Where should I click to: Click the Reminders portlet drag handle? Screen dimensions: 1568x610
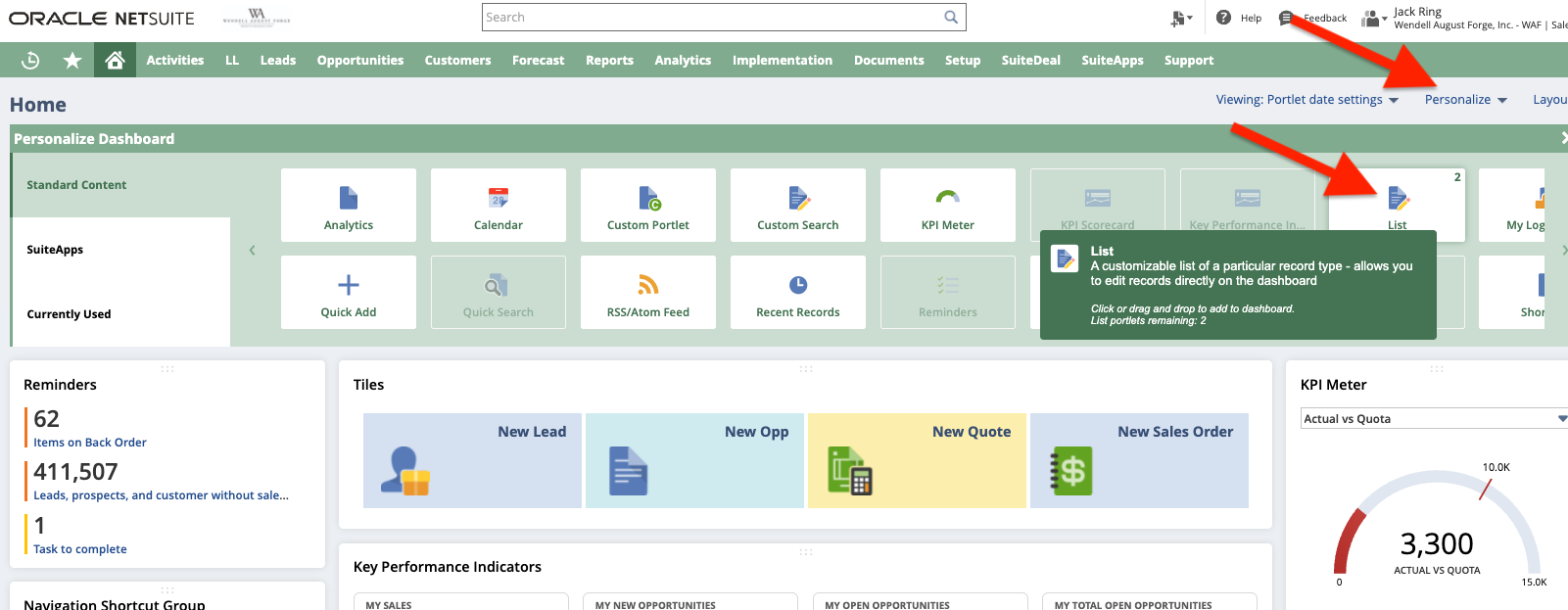click(x=167, y=369)
